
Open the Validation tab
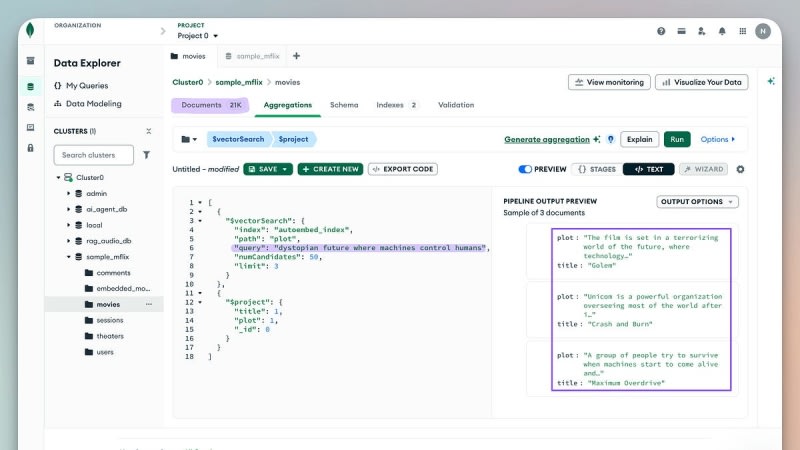(x=456, y=105)
